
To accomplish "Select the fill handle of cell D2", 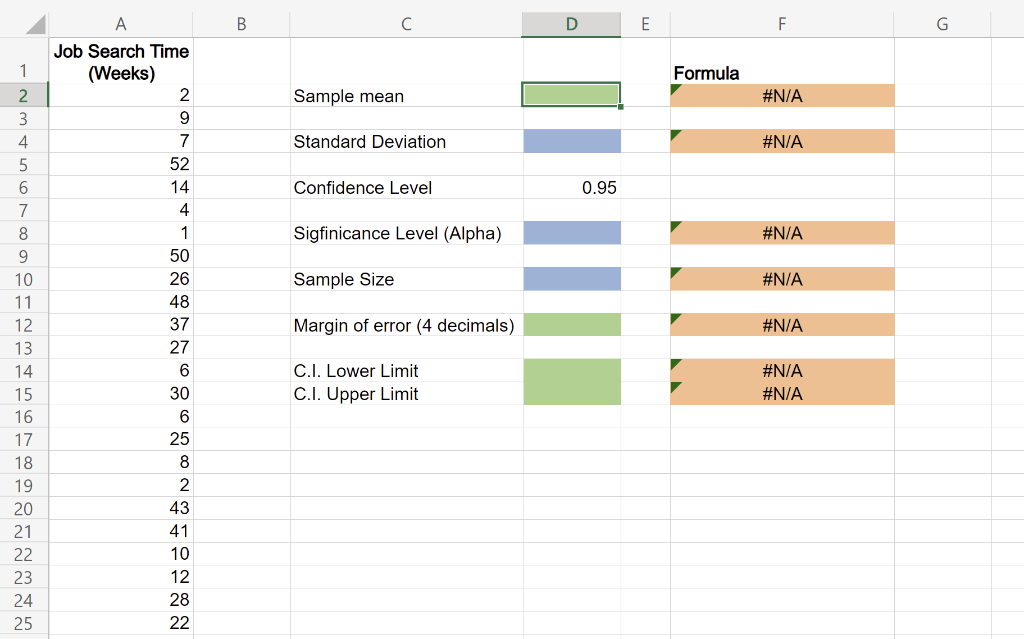I will 620,106.
